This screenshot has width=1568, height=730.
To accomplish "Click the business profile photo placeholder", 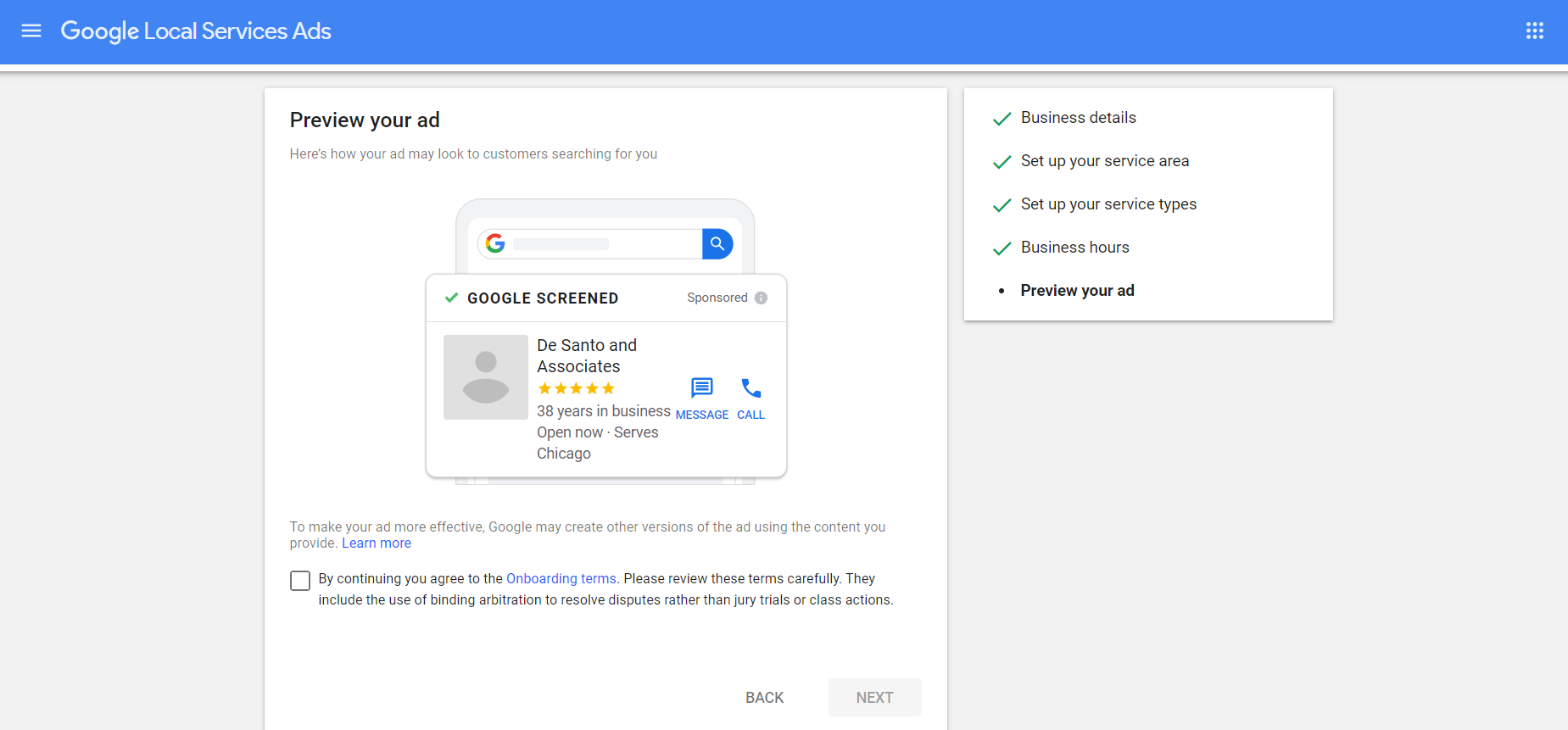I will [x=486, y=377].
